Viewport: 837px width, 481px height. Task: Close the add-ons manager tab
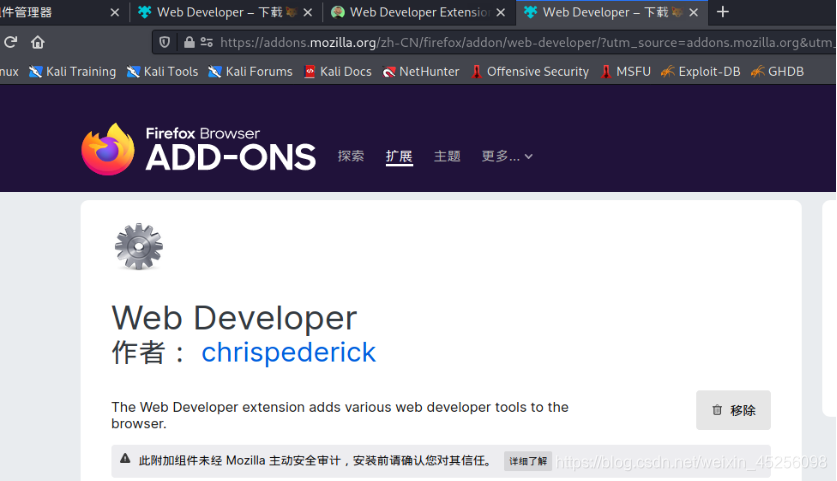pos(115,12)
